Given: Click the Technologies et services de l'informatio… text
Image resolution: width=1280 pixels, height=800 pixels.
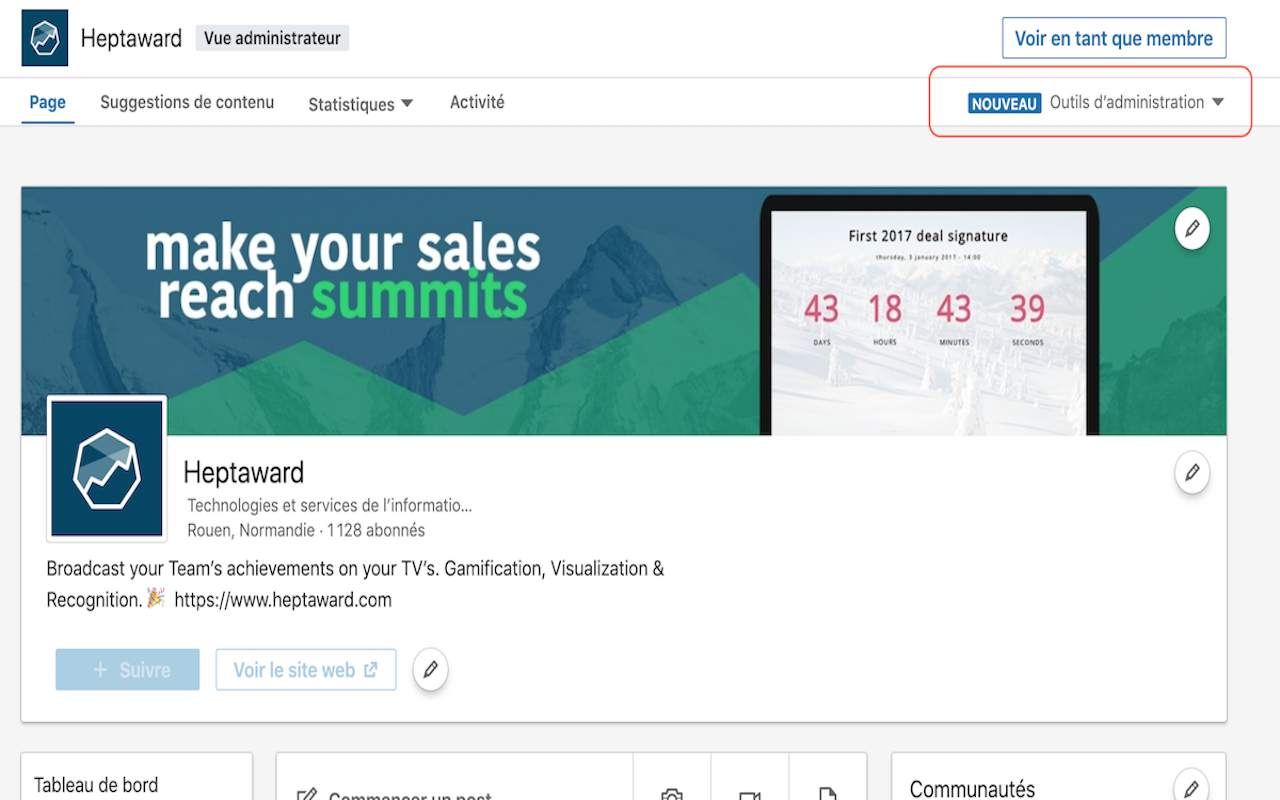Looking at the screenshot, I should (330, 505).
